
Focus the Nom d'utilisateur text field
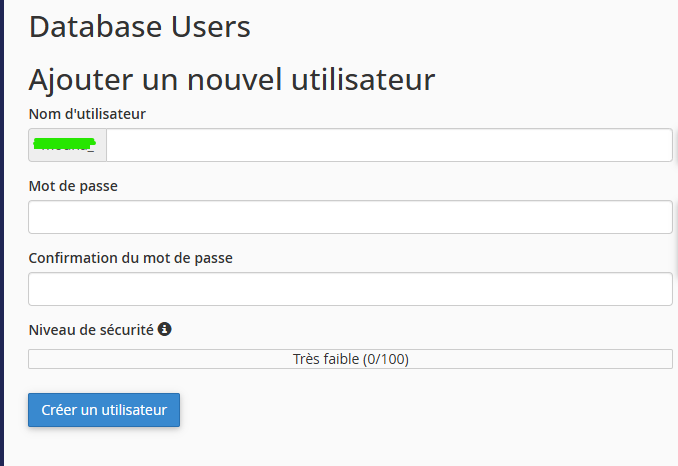(x=389, y=145)
